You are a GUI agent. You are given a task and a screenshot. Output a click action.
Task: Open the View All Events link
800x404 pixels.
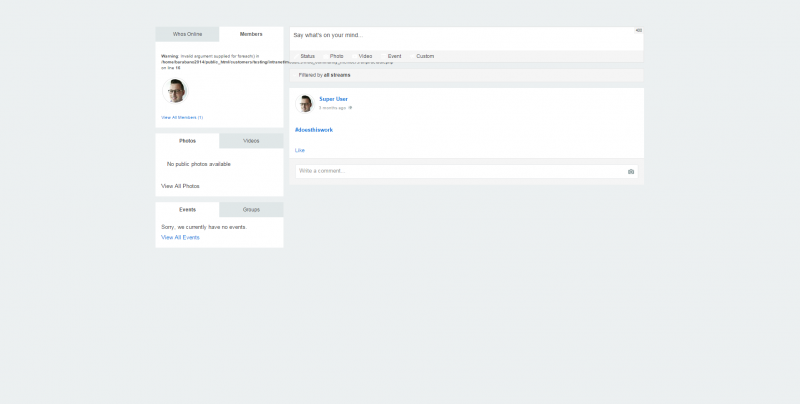(180, 237)
